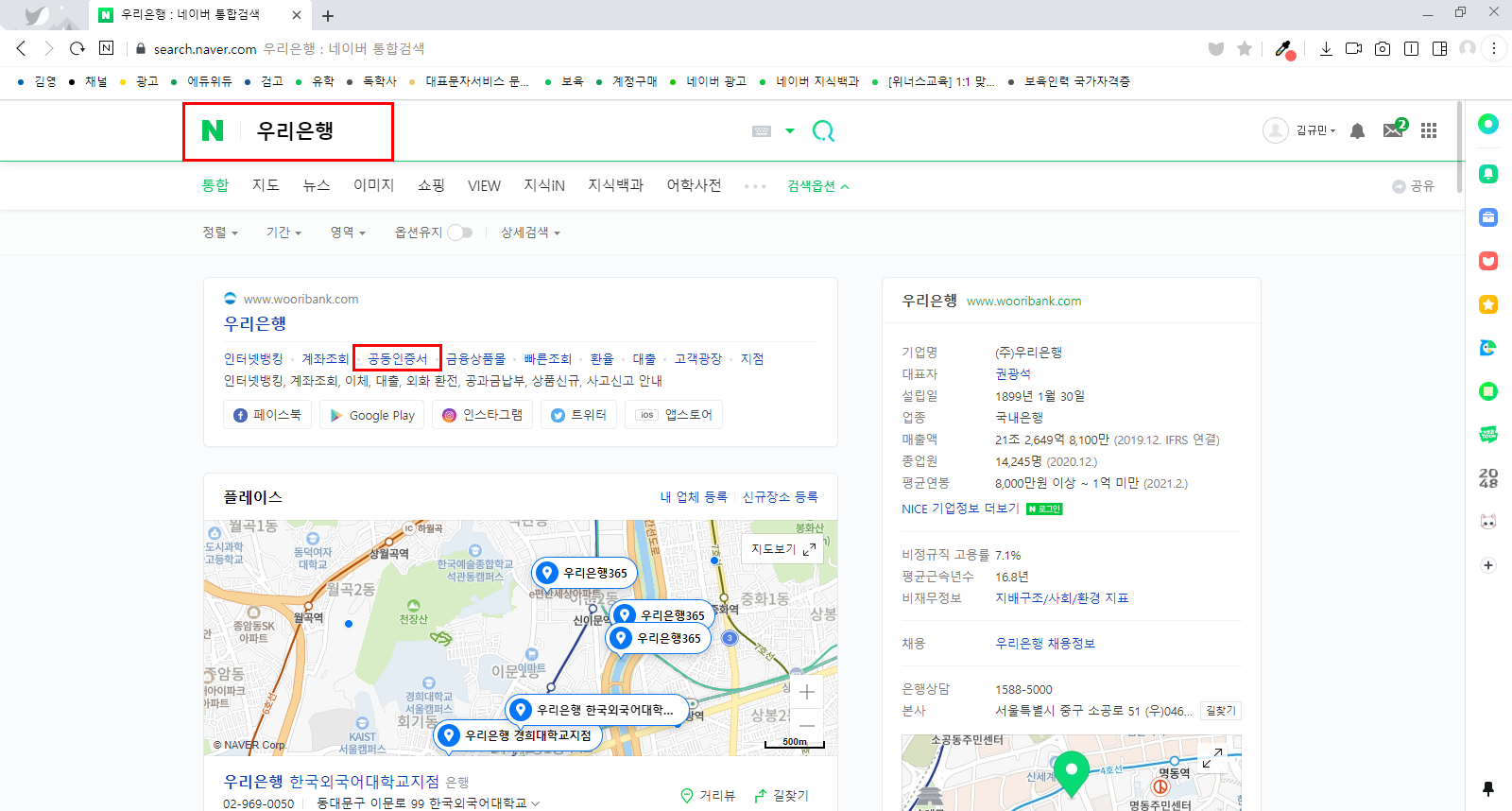1512x811 pixels.
Task: Click the 트위터 button
Action: pos(579,415)
